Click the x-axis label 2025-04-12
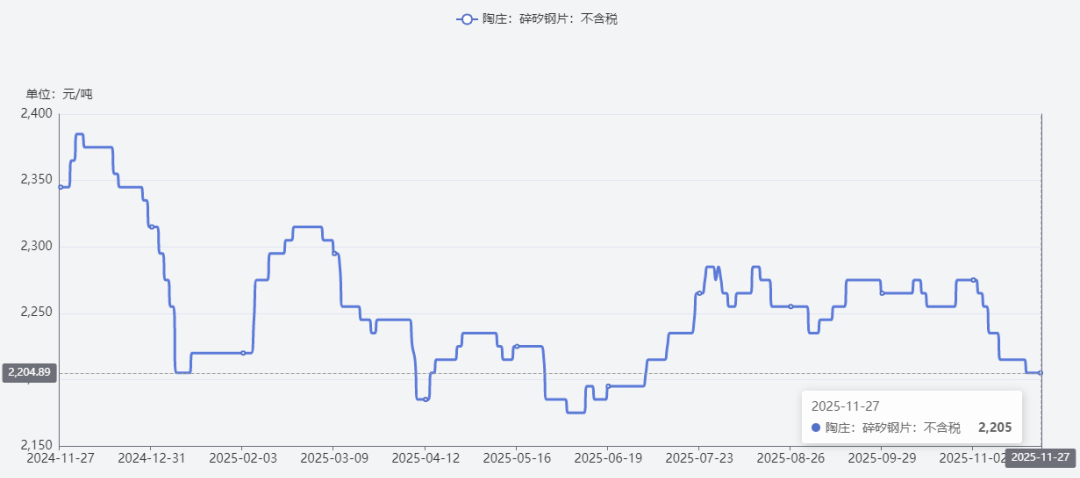Screen dimensions: 1080x478 click(x=424, y=457)
